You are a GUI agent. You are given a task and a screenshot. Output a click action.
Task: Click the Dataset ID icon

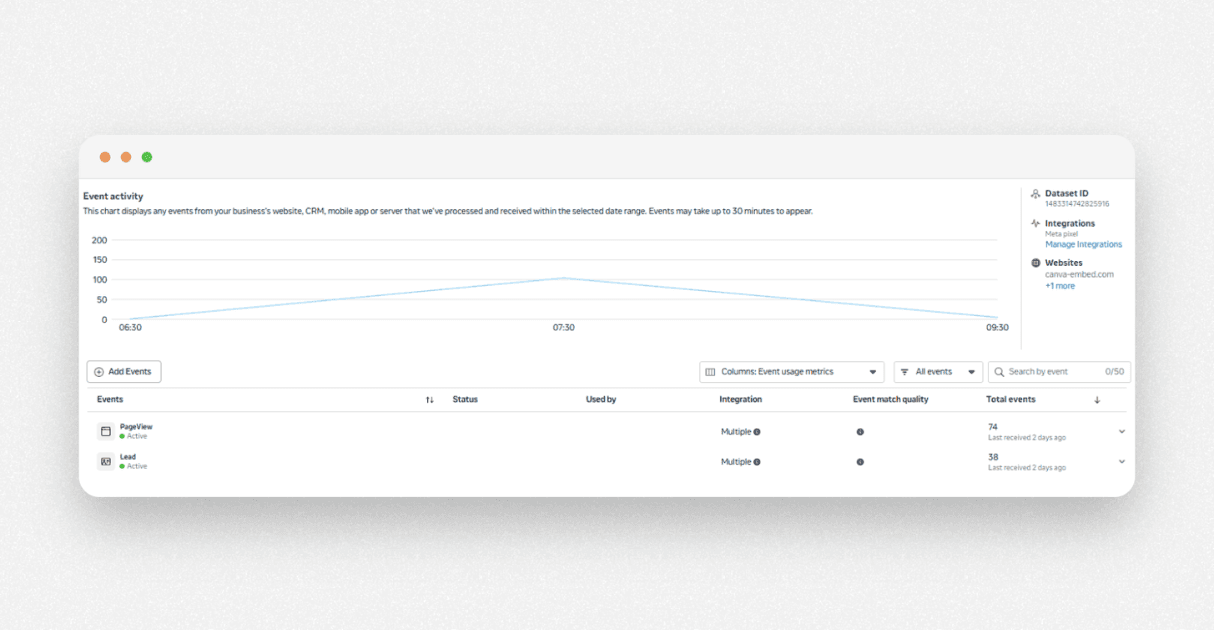tap(1035, 194)
